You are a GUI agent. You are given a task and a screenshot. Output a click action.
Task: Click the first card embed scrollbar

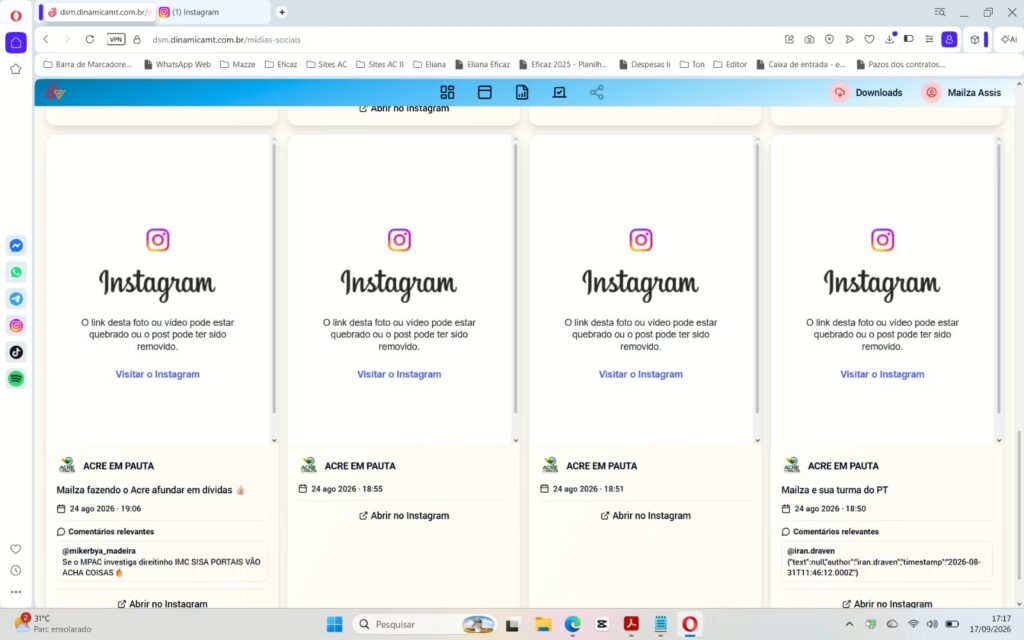(274, 279)
